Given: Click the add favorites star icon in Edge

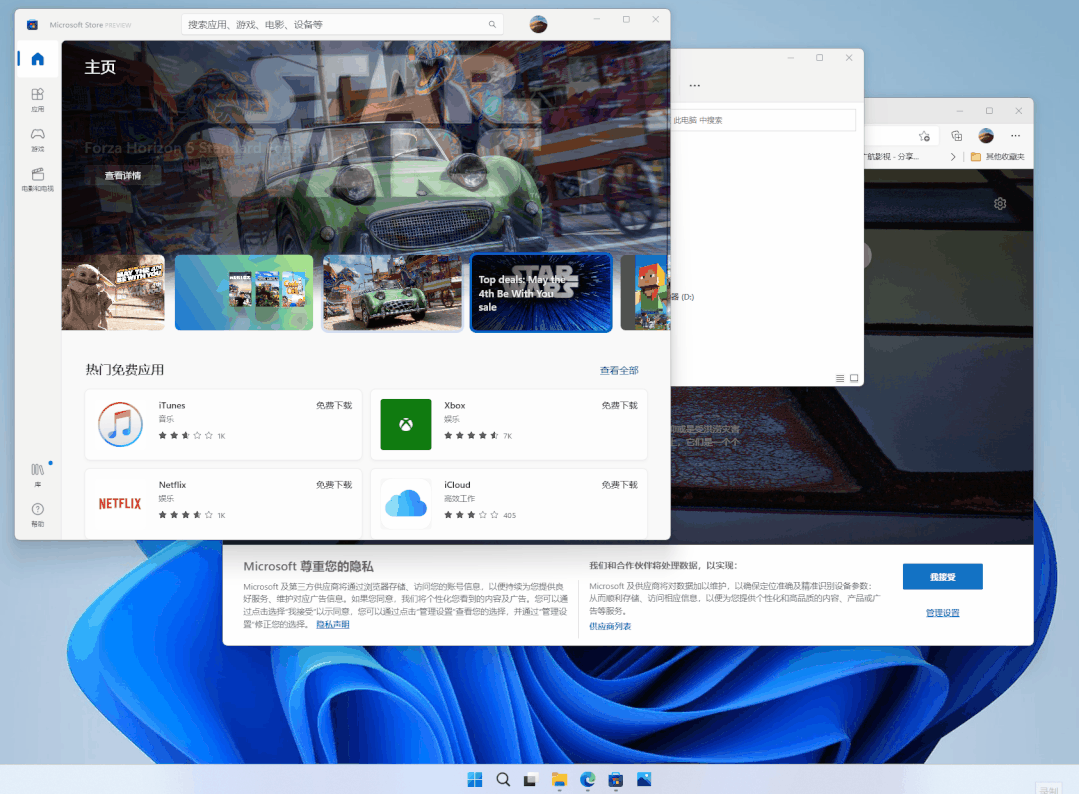Looking at the screenshot, I should (924, 136).
